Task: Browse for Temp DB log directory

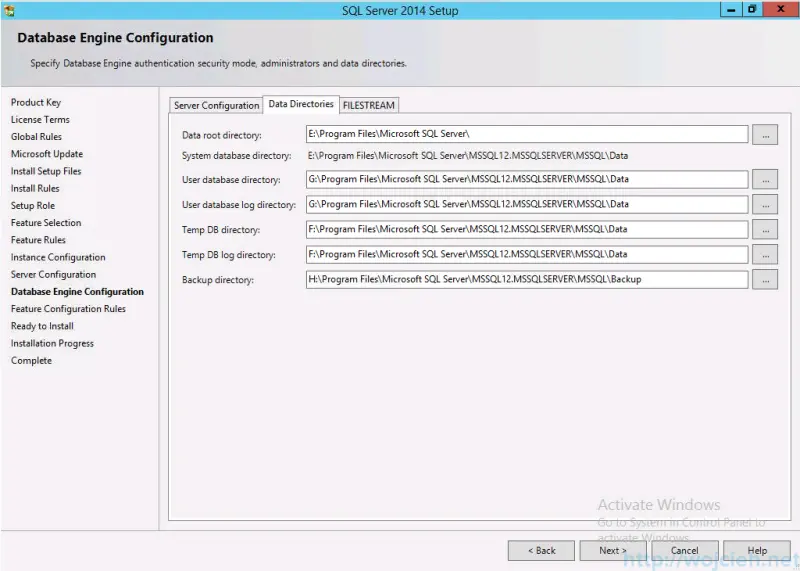Action: pyautogui.click(x=765, y=255)
